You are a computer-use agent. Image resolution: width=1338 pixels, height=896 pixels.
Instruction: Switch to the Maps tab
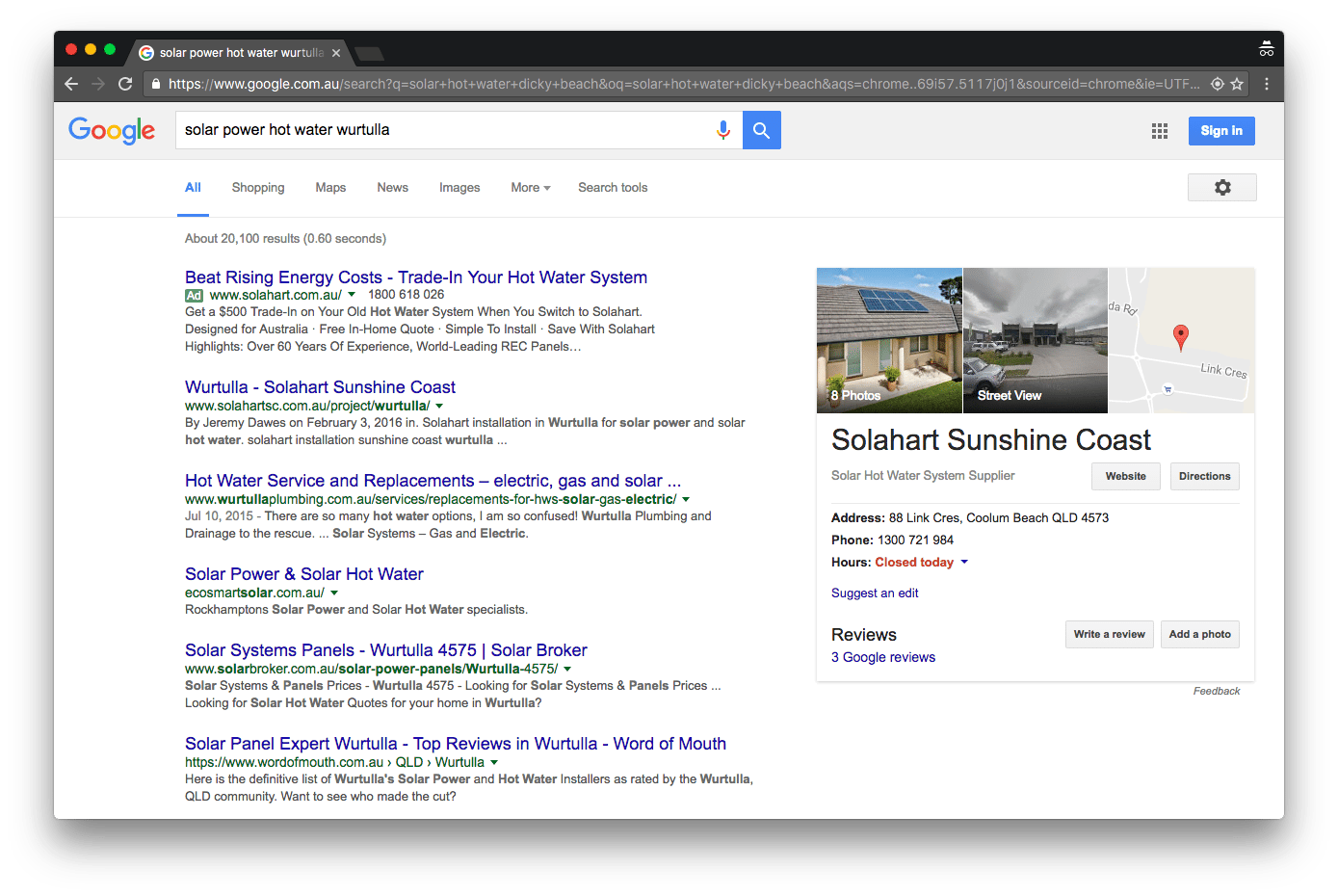pos(330,187)
